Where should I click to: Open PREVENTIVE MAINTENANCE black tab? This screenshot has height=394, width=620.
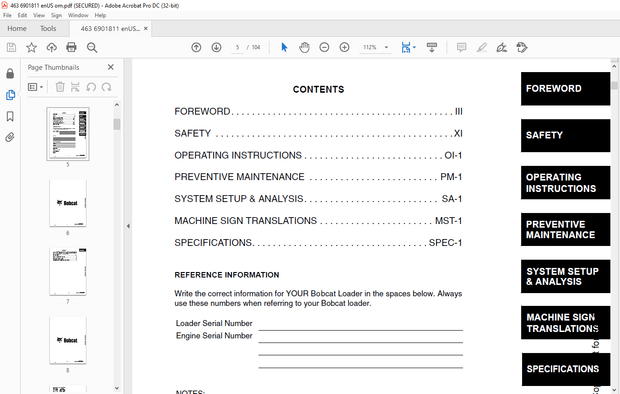[565, 229]
